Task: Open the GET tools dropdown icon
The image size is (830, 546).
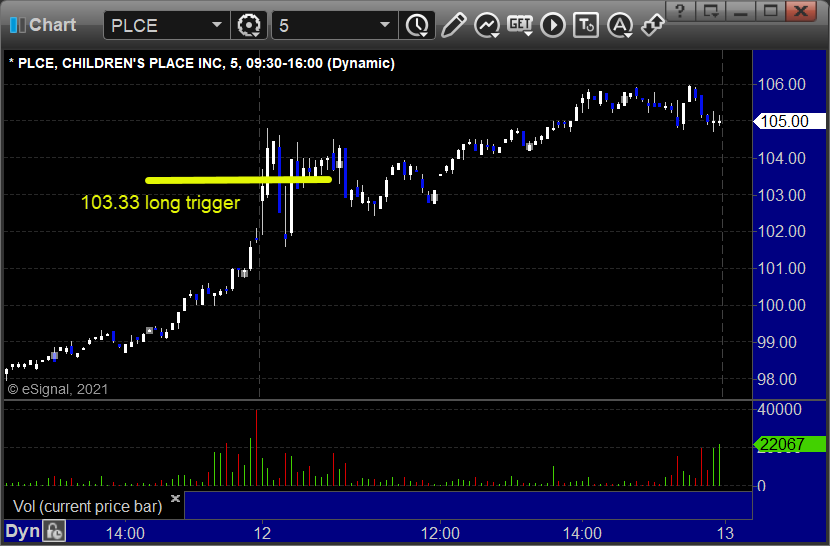Action: click(x=520, y=25)
